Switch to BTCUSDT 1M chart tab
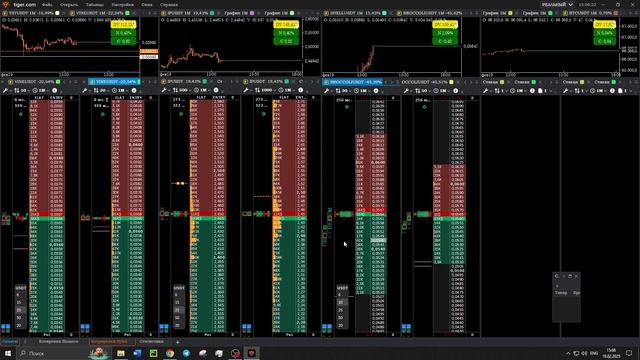 pos(590,13)
